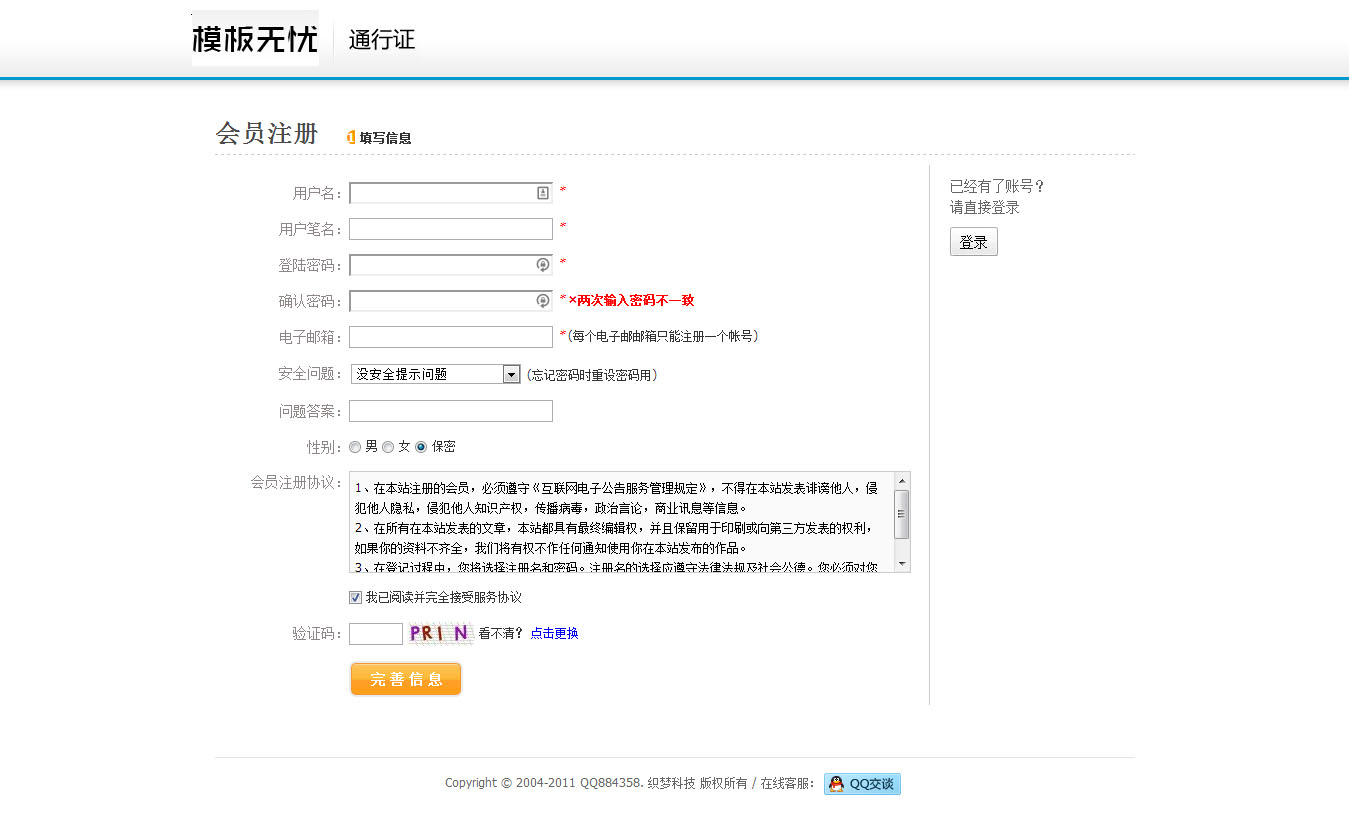Viewport: 1349px width, 817px height.
Task: Uncheck 我已阅读并完全接受服务协议 checkbox
Action: pyautogui.click(x=355, y=597)
